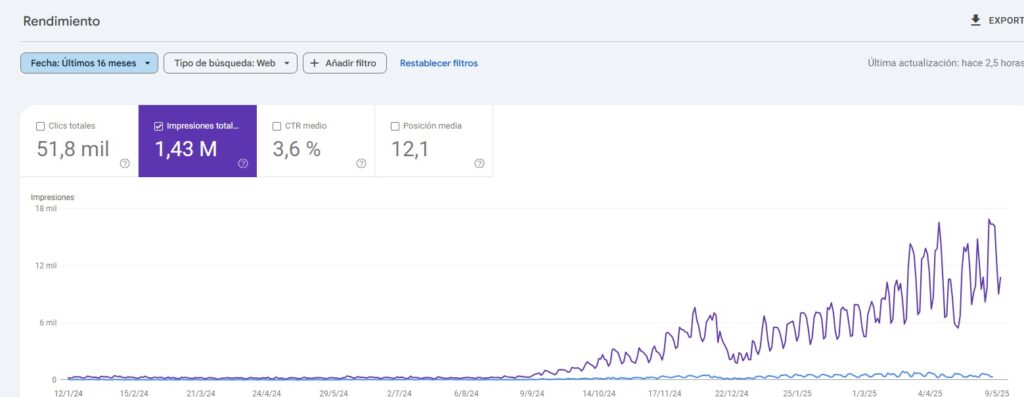This screenshot has width=1024, height=397.
Task: Click the 17/11/24 date on chart axis
Action: pos(665,393)
